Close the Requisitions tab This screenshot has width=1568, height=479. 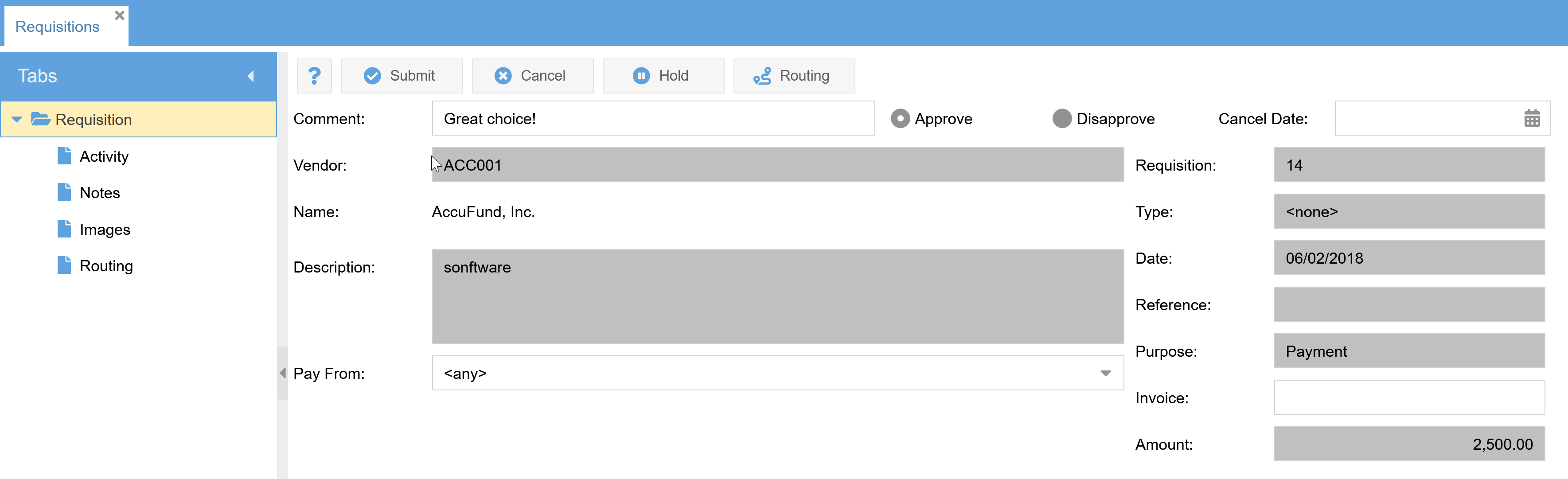(120, 15)
